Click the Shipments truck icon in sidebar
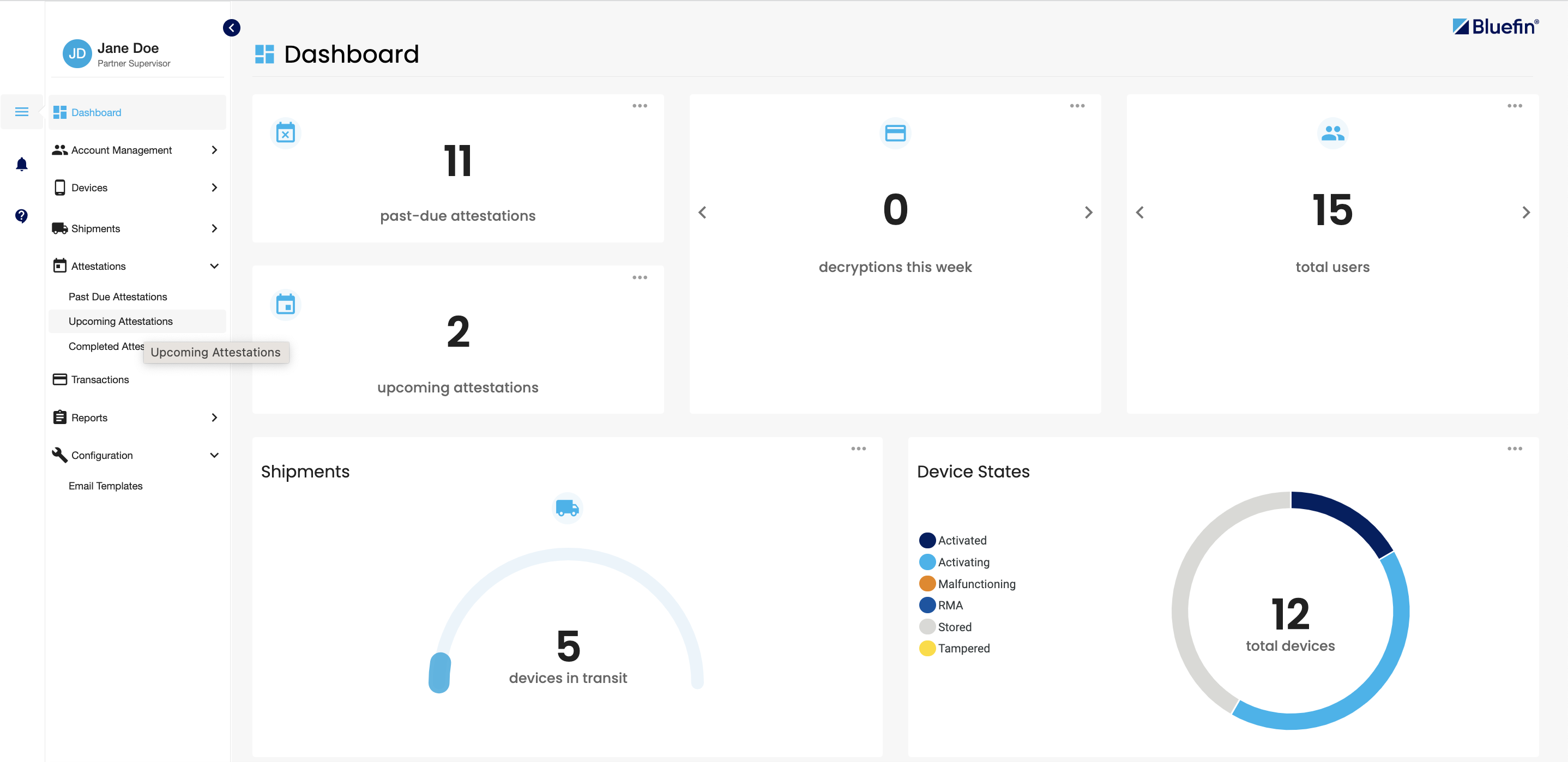 click(59, 228)
